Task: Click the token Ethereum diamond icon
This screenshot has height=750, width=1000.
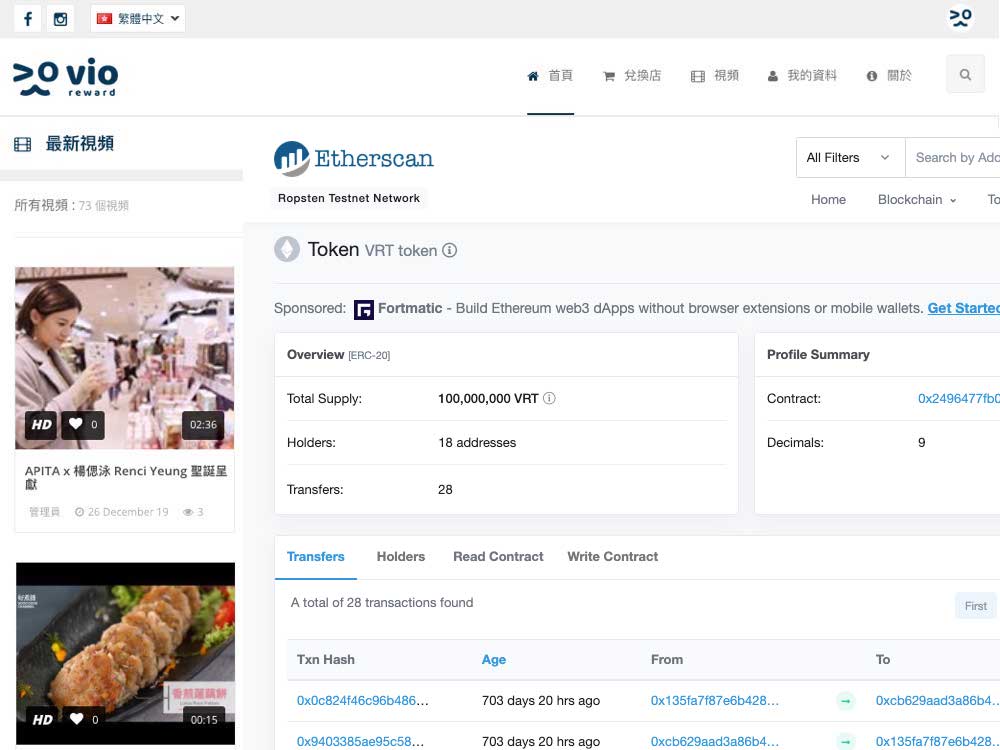Action: coord(287,249)
